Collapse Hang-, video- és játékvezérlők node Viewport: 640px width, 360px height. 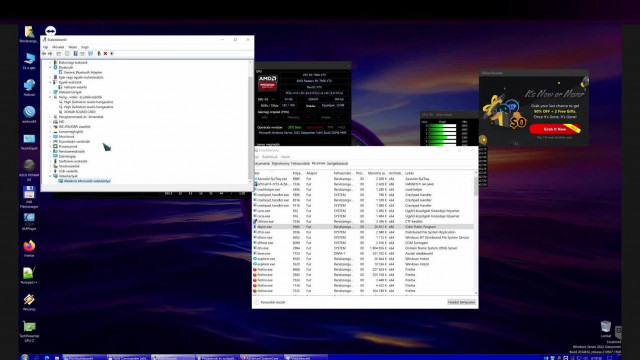50,97
